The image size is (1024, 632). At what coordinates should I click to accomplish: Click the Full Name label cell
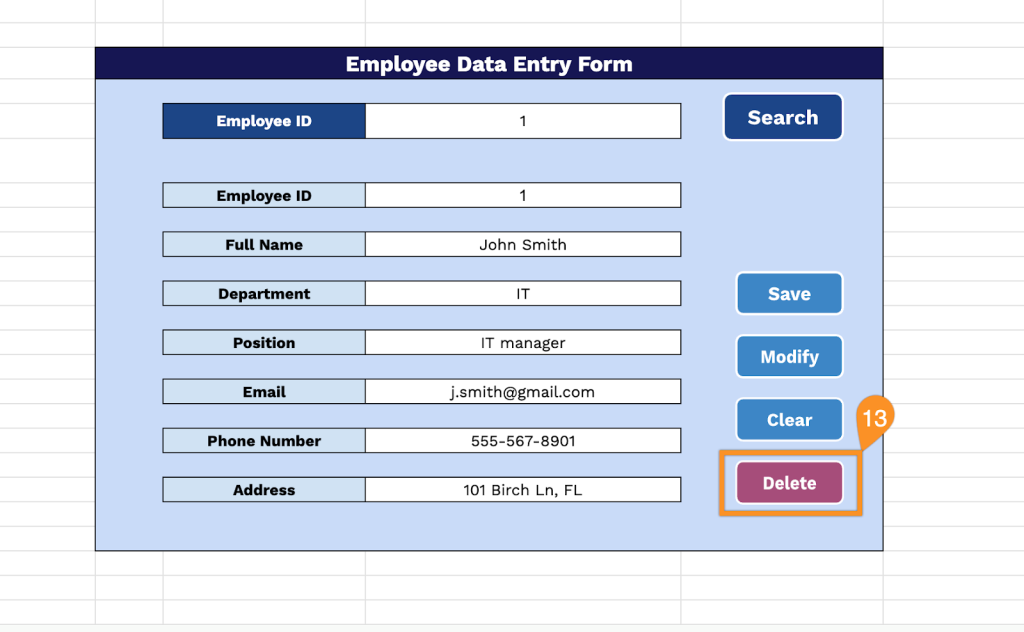(x=264, y=244)
